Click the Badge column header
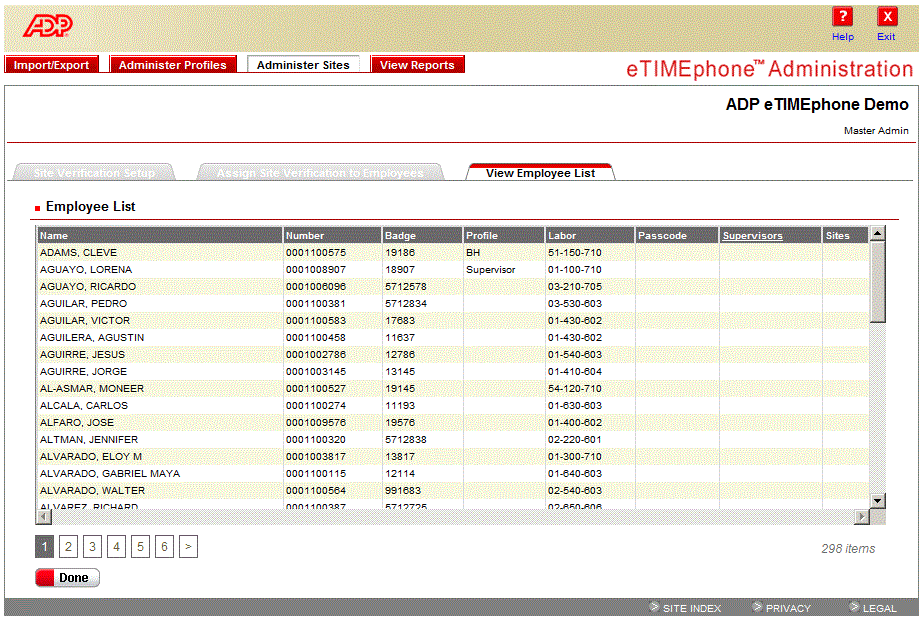The height and width of the screenshot is (620, 924). pyautogui.click(x=422, y=235)
